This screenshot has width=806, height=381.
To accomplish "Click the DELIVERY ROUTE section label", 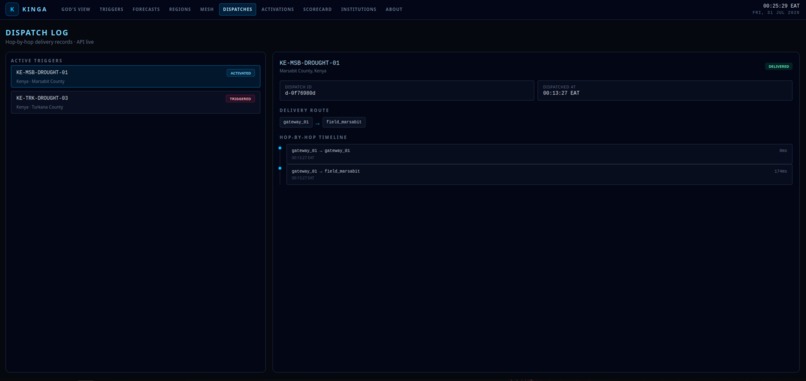I will pyautogui.click(x=304, y=111).
